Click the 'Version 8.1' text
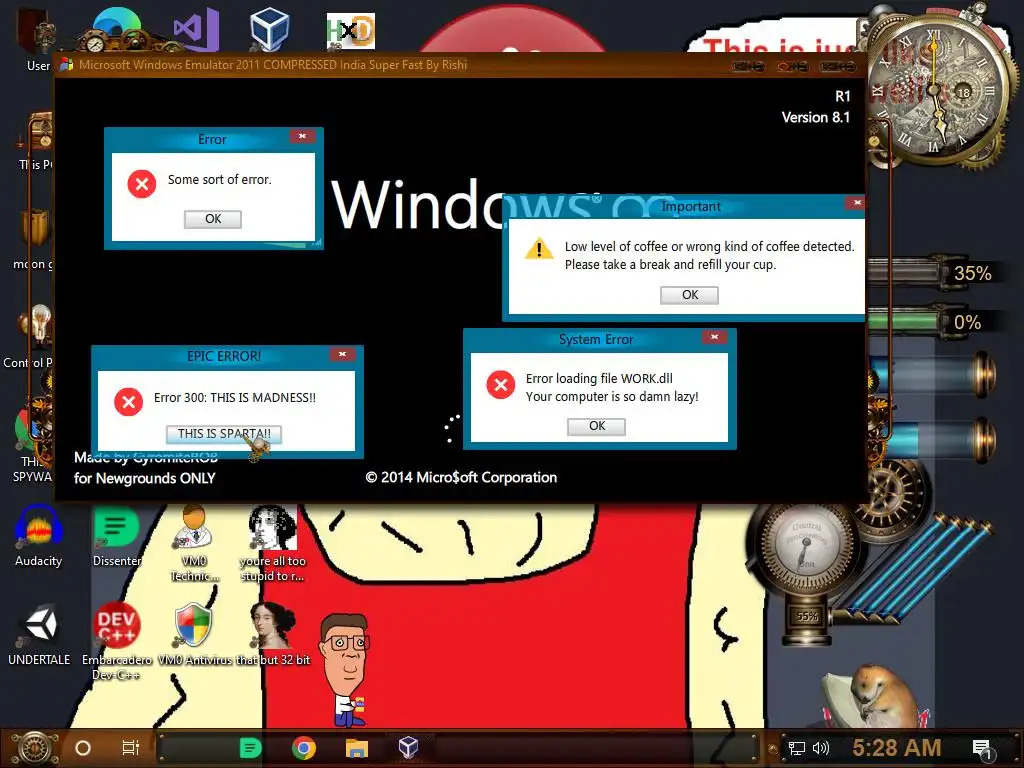Screen dimensions: 1024x768 tap(816, 118)
